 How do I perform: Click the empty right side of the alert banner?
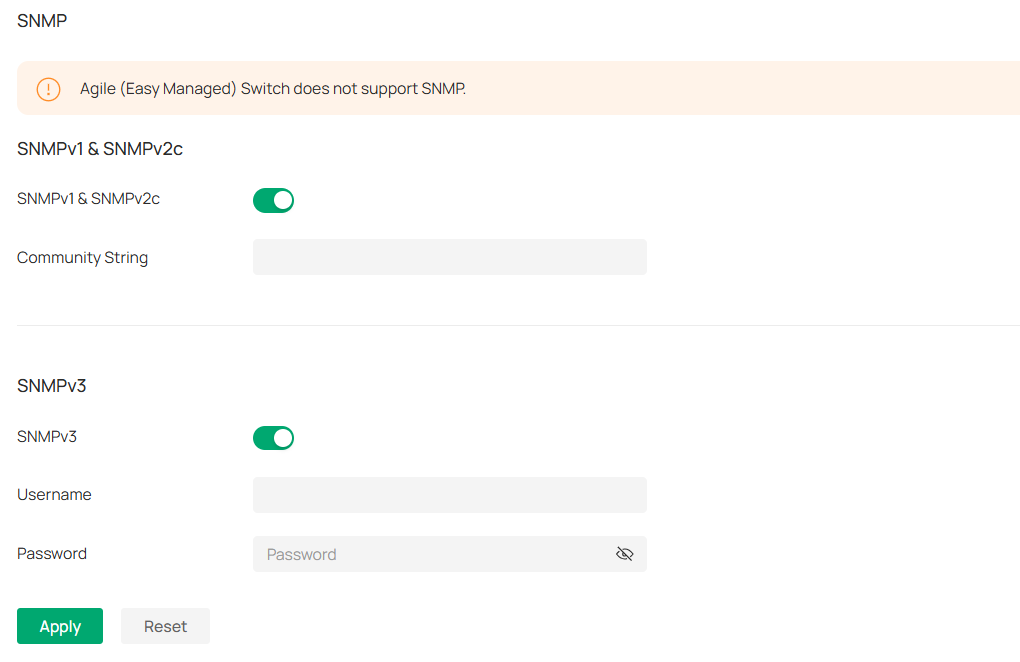pos(800,89)
